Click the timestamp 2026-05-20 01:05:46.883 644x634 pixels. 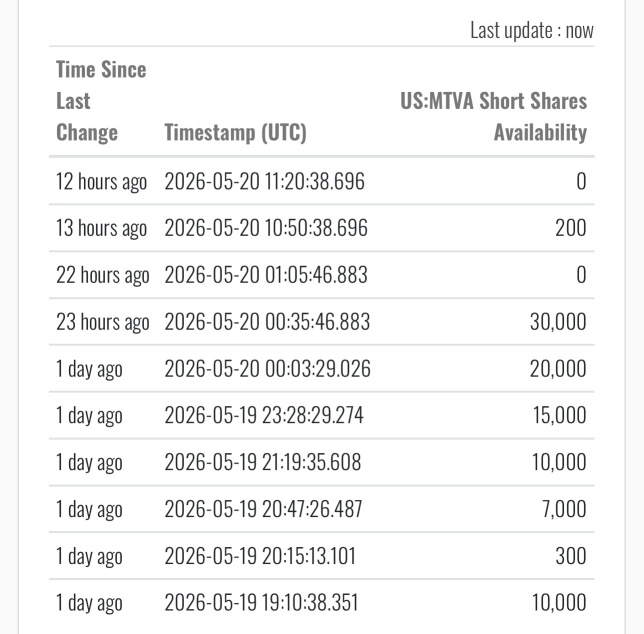coord(266,275)
